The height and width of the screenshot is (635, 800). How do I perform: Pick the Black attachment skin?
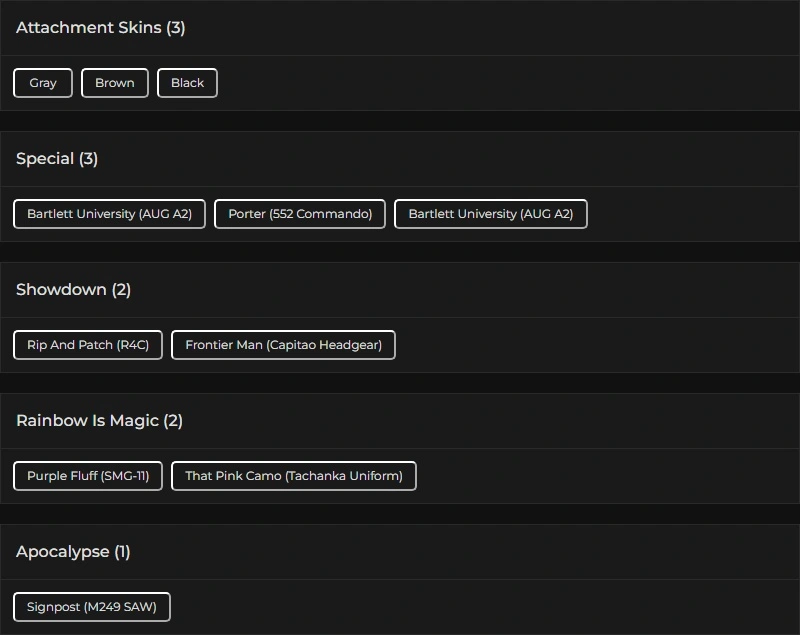[x=187, y=83]
